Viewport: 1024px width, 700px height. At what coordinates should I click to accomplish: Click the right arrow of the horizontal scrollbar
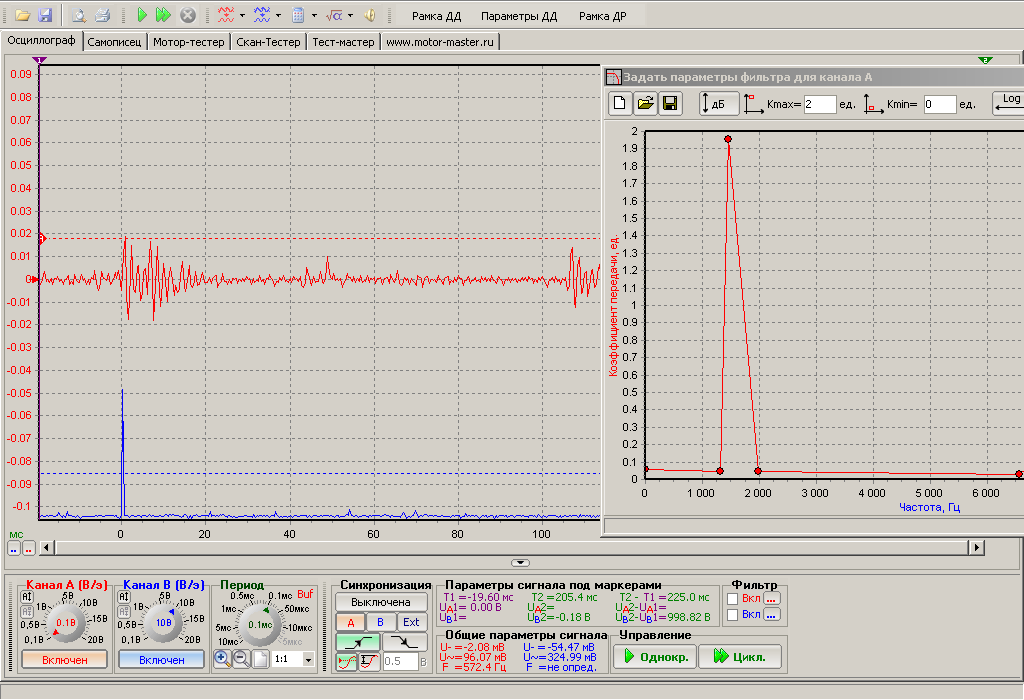[976, 547]
